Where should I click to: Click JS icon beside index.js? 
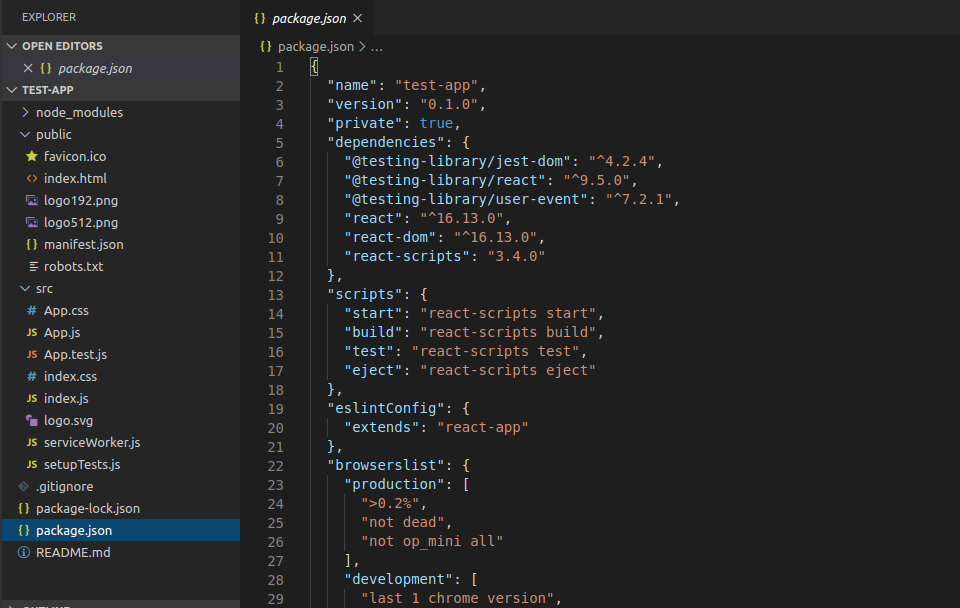tap(32, 399)
